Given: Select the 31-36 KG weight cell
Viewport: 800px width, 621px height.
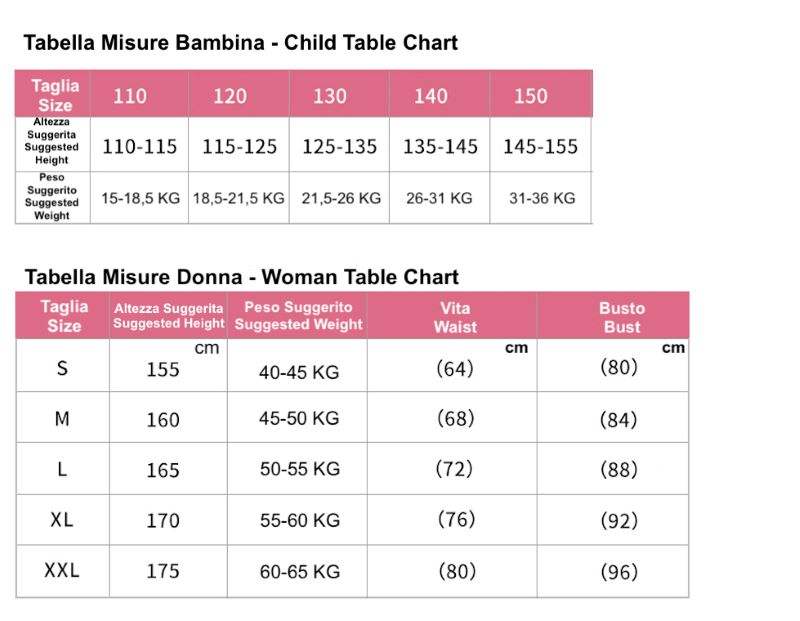Looking at the screenshot, I should (542, 198).
